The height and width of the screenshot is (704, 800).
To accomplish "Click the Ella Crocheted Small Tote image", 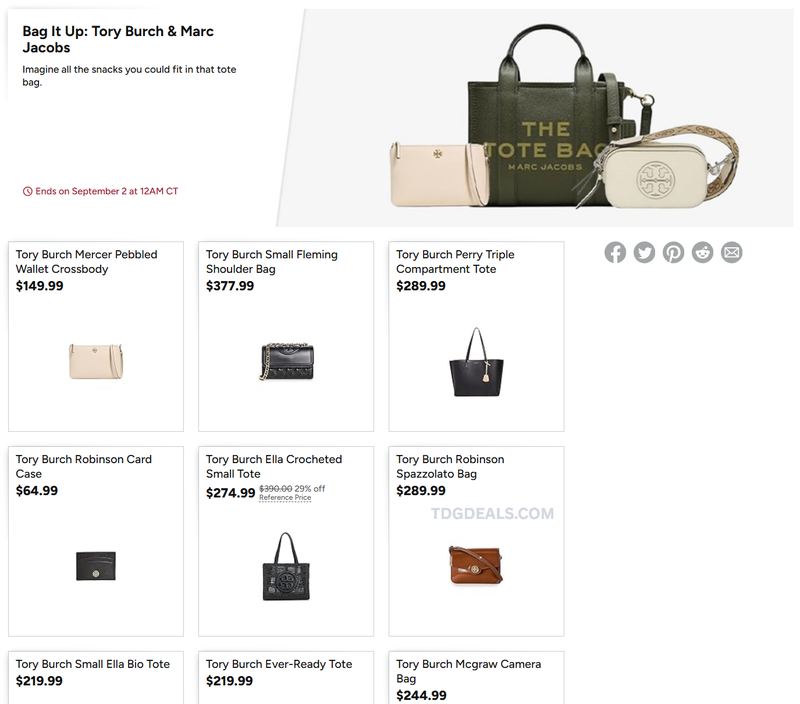I will point(286,566).
